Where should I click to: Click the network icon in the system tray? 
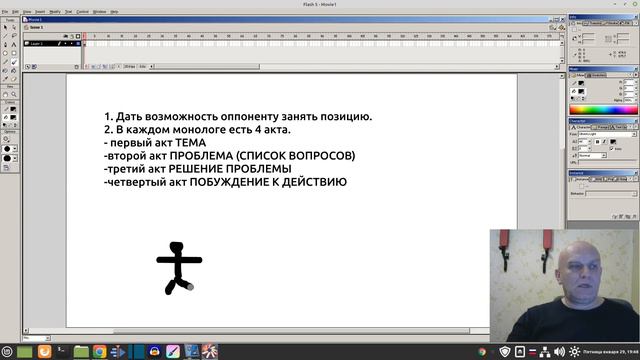point(545,351)
